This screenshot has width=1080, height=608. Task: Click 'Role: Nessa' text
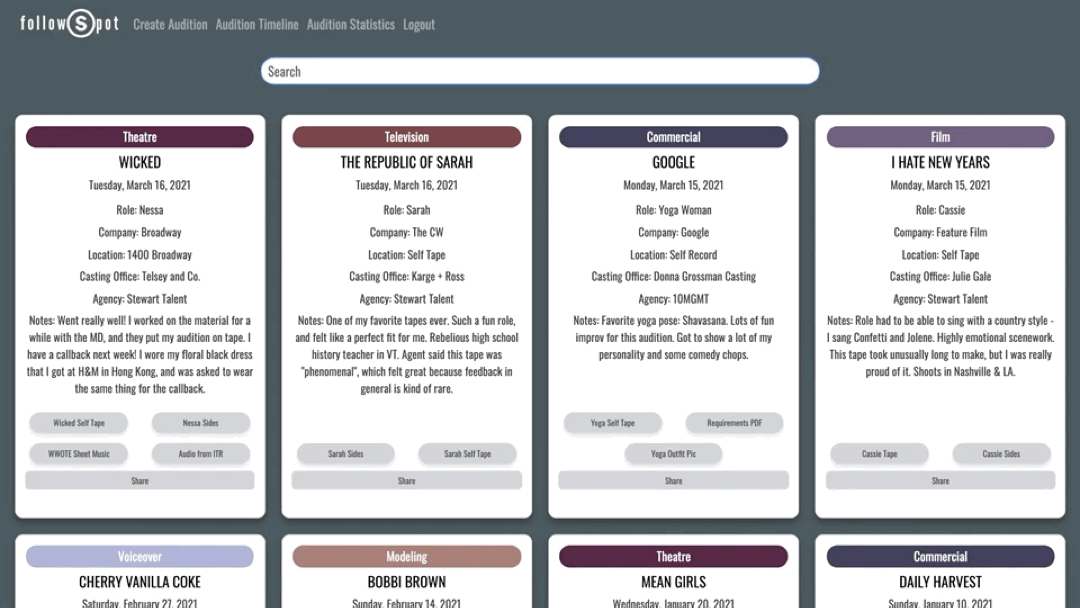[140, 210]
